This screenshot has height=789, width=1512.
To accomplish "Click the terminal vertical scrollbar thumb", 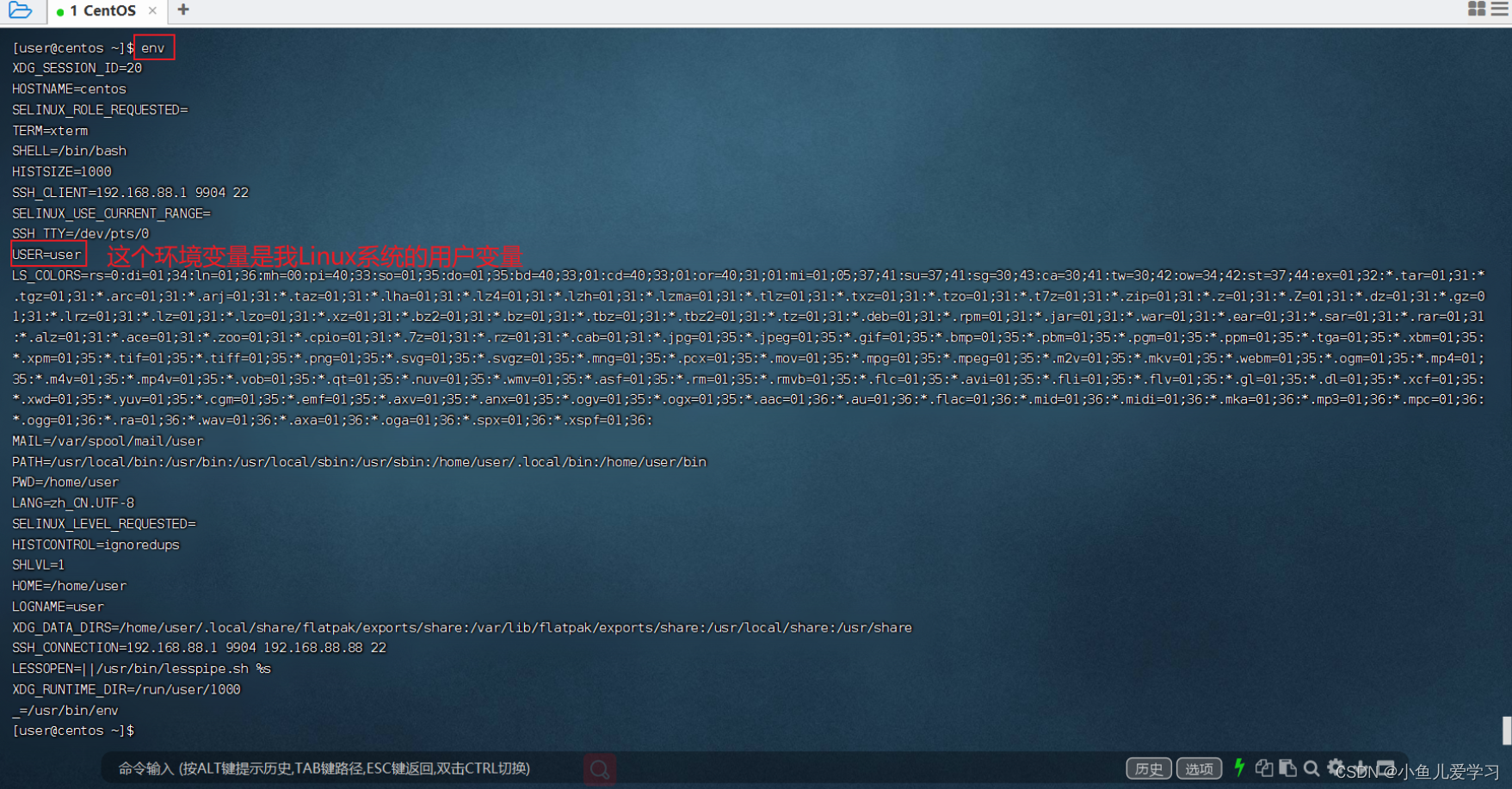I will point(1507,730).
